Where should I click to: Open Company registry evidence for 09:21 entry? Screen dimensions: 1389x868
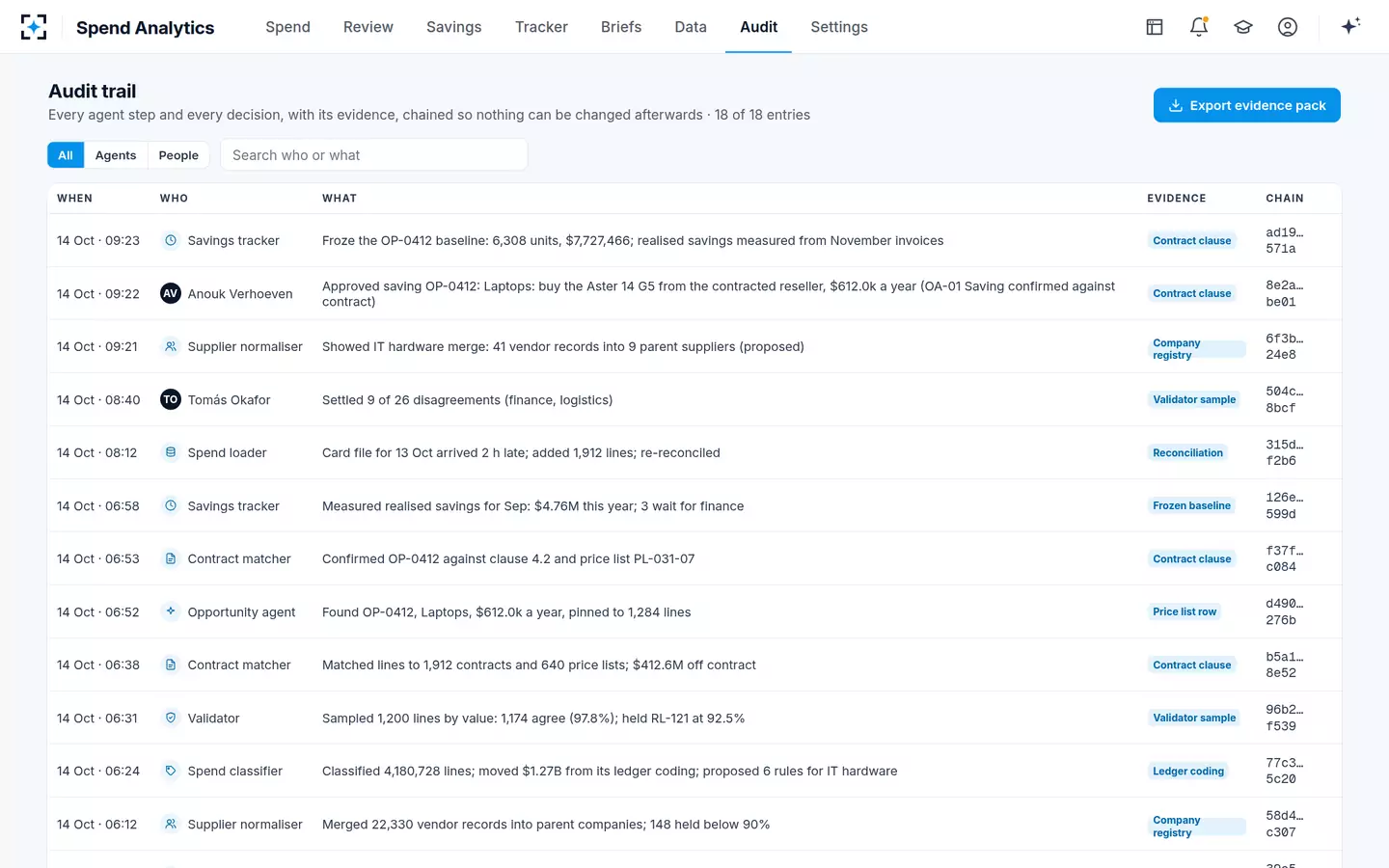1196,349
